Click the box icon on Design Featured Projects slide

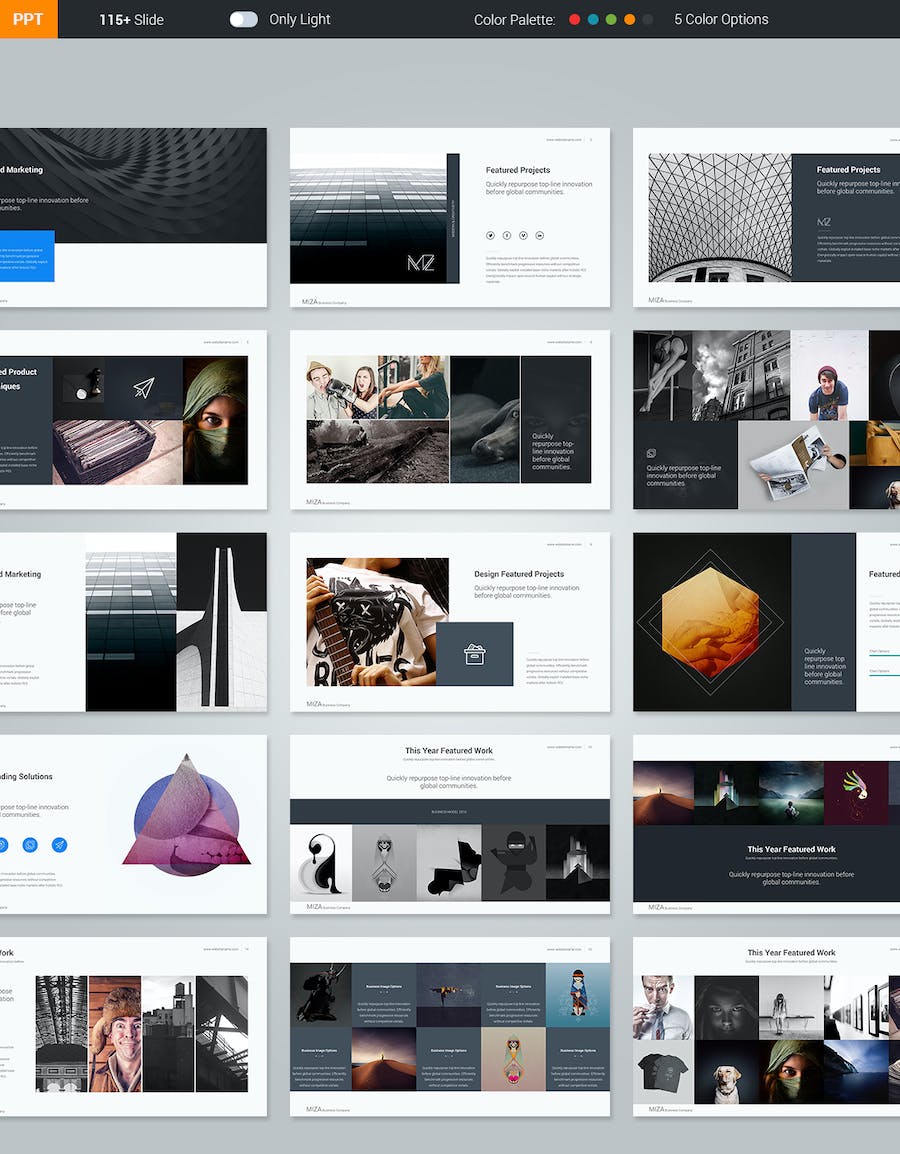point(474,653)
